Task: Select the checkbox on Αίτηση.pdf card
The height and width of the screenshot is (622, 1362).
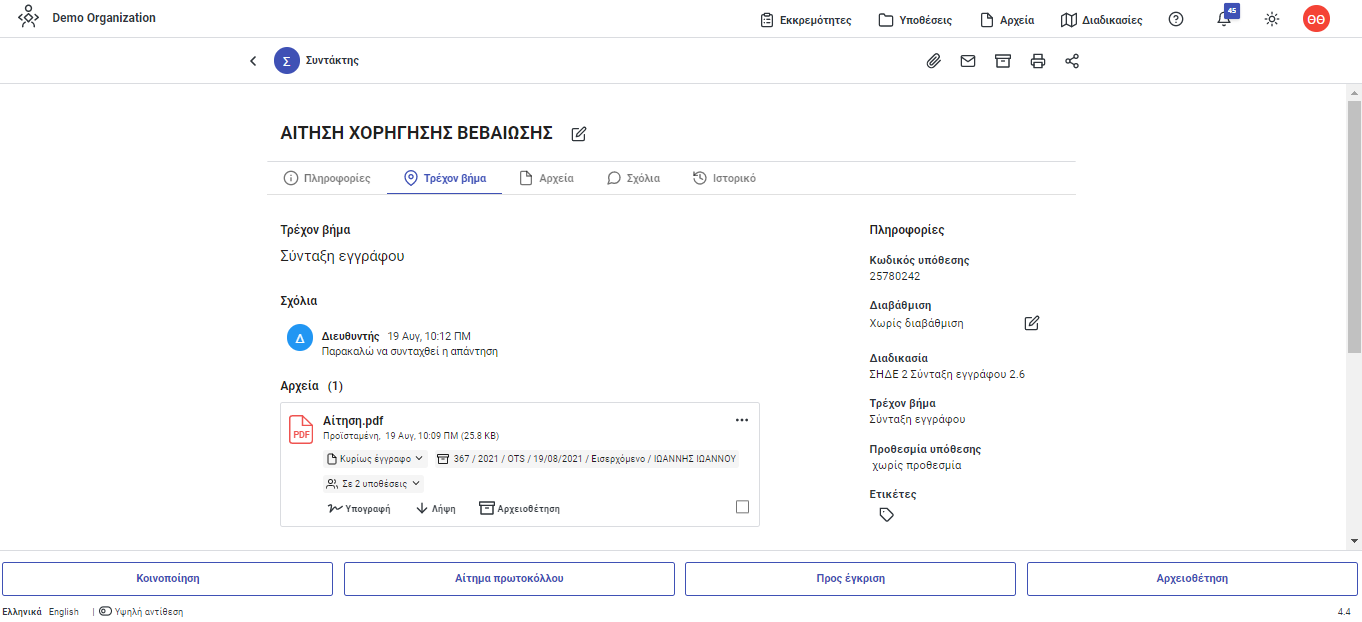Action: pyautogui.click(x=742, y=507)
